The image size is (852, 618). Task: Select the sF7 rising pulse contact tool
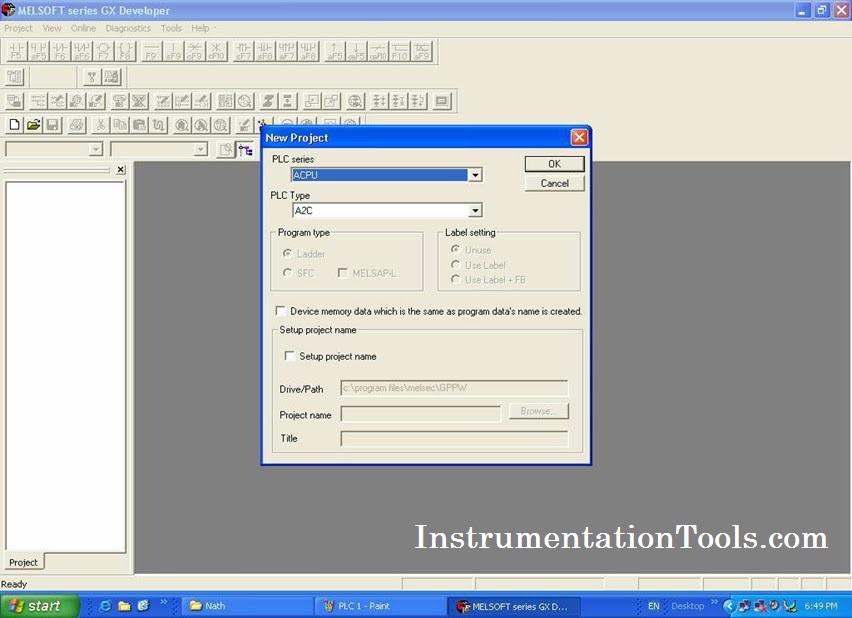pyautogui.click(x=243, y=51)
